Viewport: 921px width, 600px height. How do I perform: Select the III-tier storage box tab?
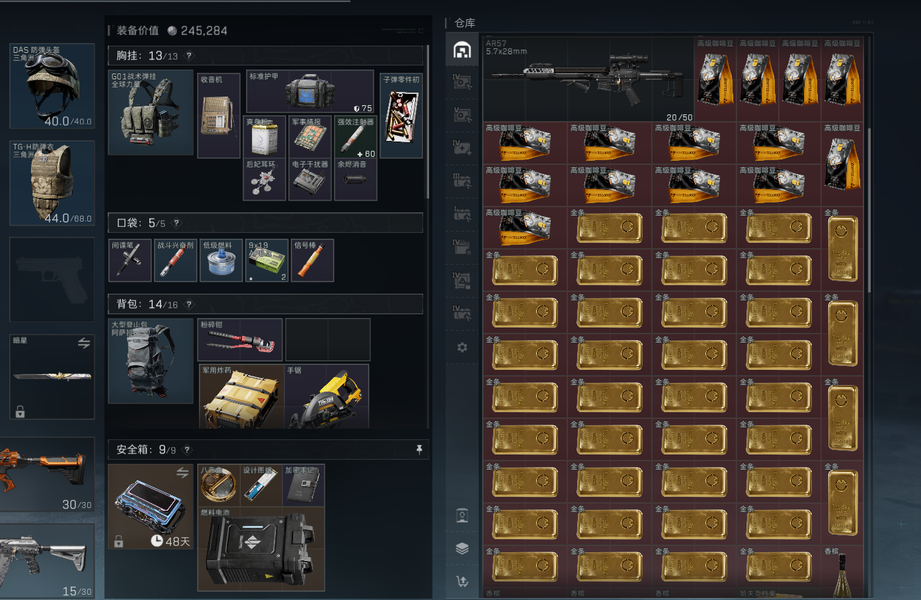462,180
